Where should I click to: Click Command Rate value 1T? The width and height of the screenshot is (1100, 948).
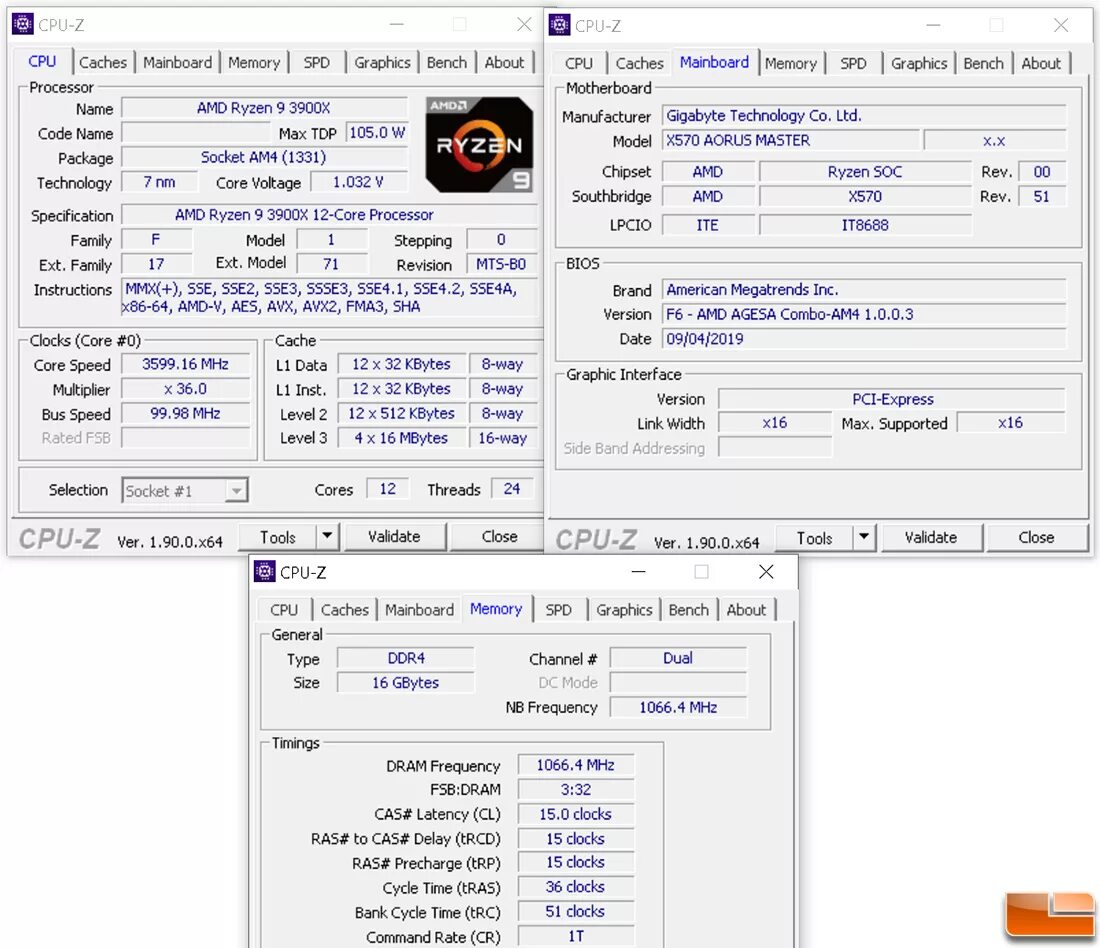coord(576,936)
